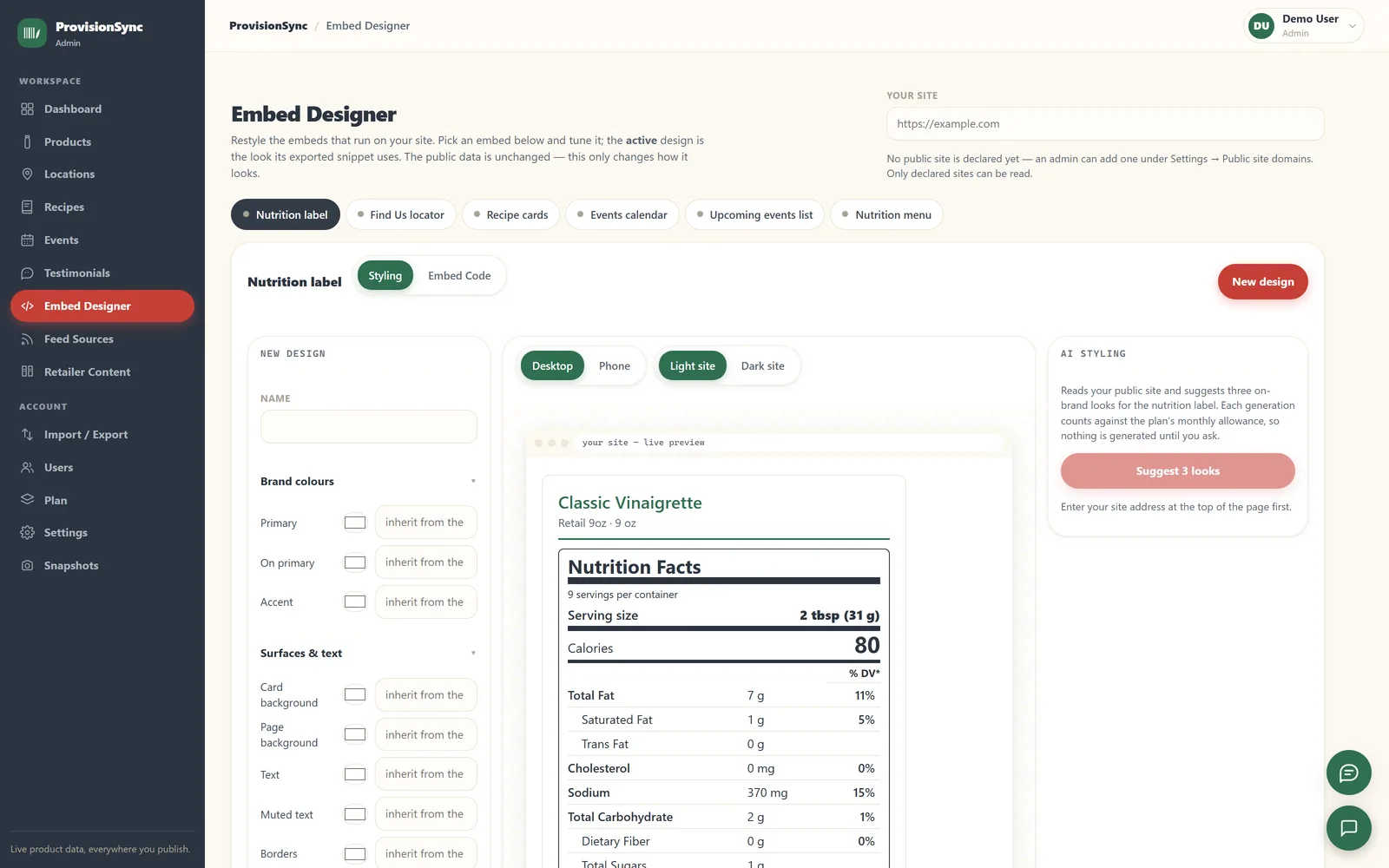Click the Classic Vinaigrette product title
This screenshot has width=1389, height=868.
(x=630, y=503)
